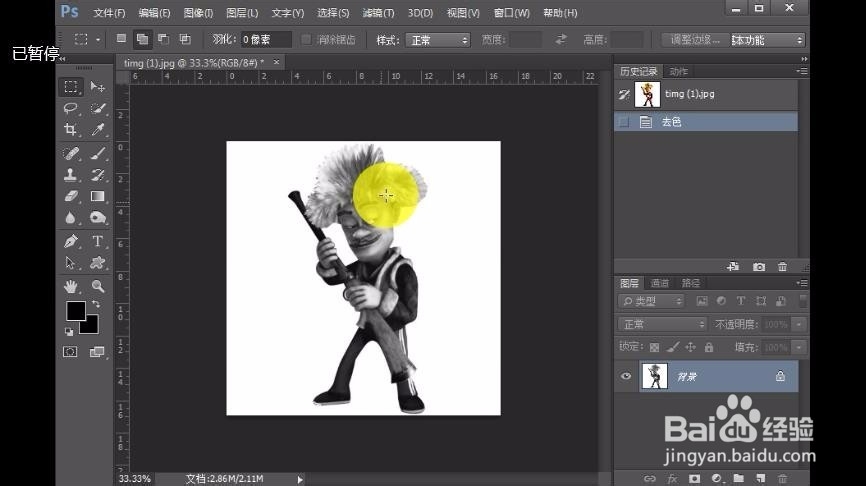Click the 羽化 feather input field
The width and height of the screenshot is (866, 486).
[266, 40]
